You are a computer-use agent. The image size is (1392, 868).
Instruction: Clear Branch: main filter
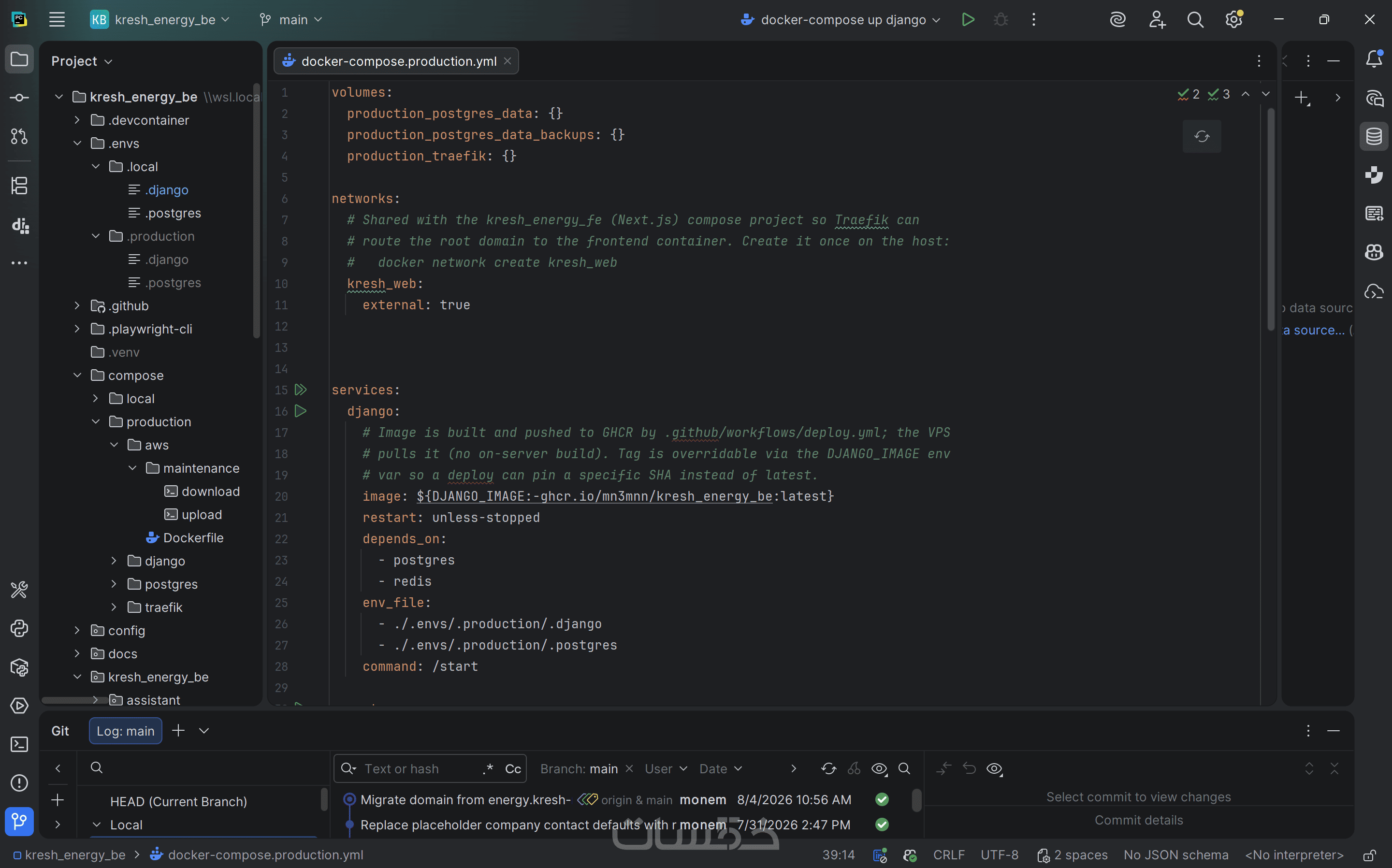point(629,769)
